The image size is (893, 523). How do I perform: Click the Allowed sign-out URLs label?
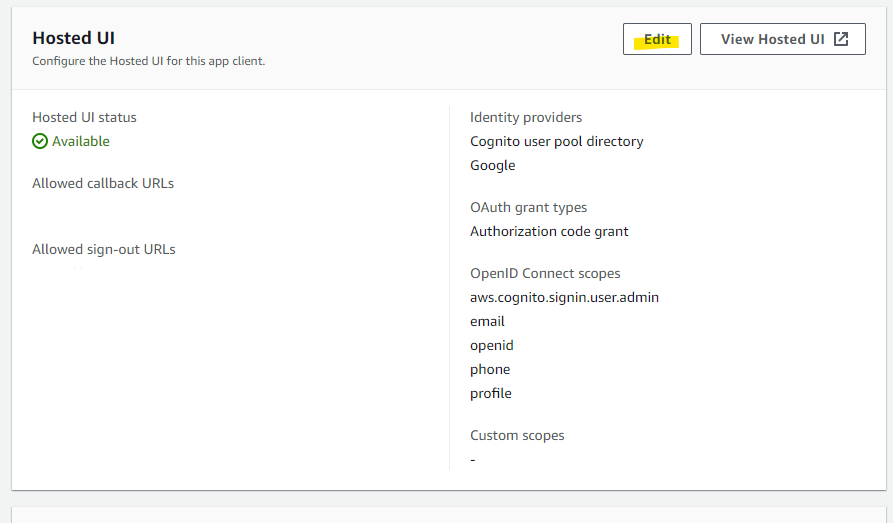pos(104,250)
